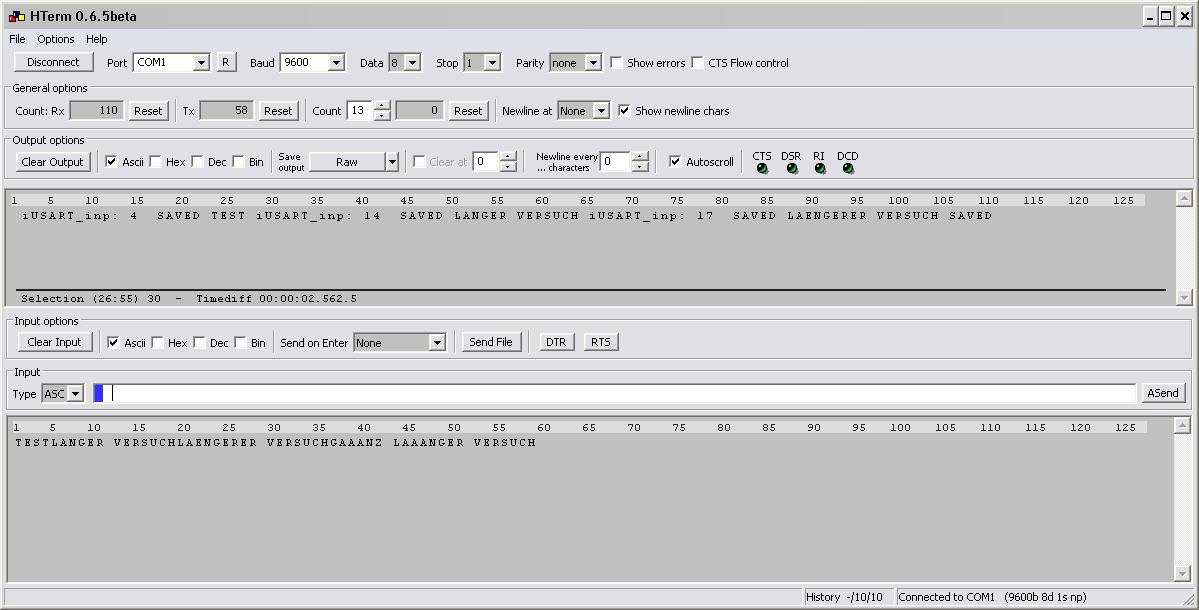This screenshot has width=1199, height=610.
Task: Click the ASend button
Action: pyautogui.click(x=1163, y=393)
